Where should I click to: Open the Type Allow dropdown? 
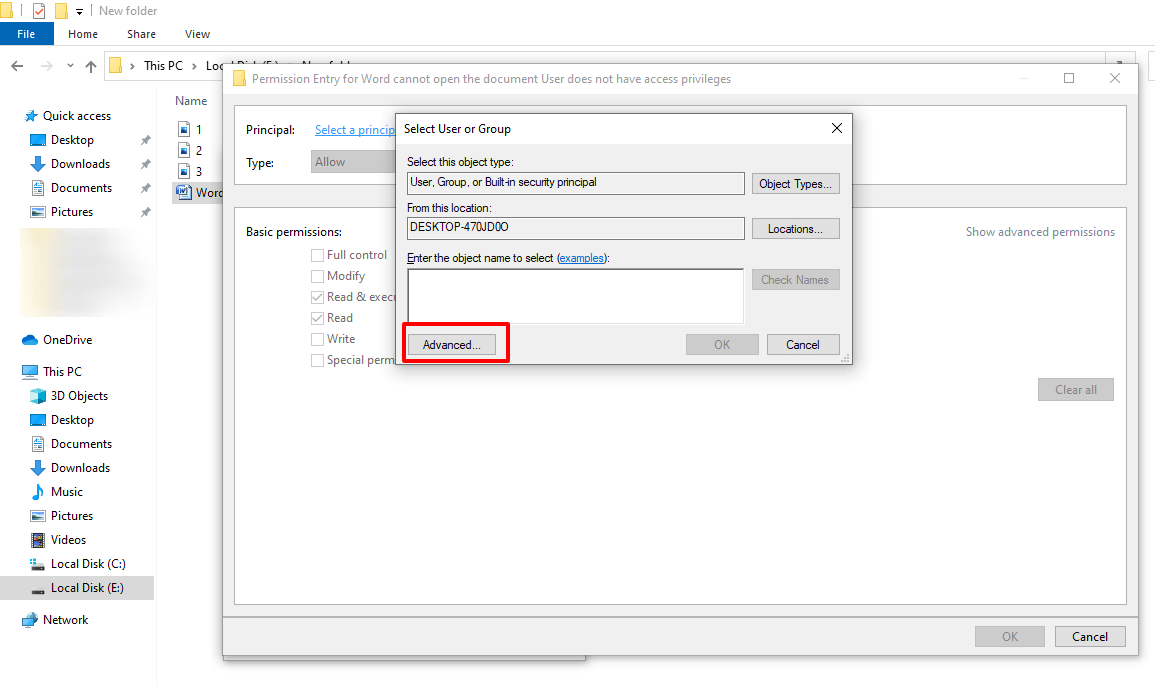pyautogui.click(x=354, y=162)
